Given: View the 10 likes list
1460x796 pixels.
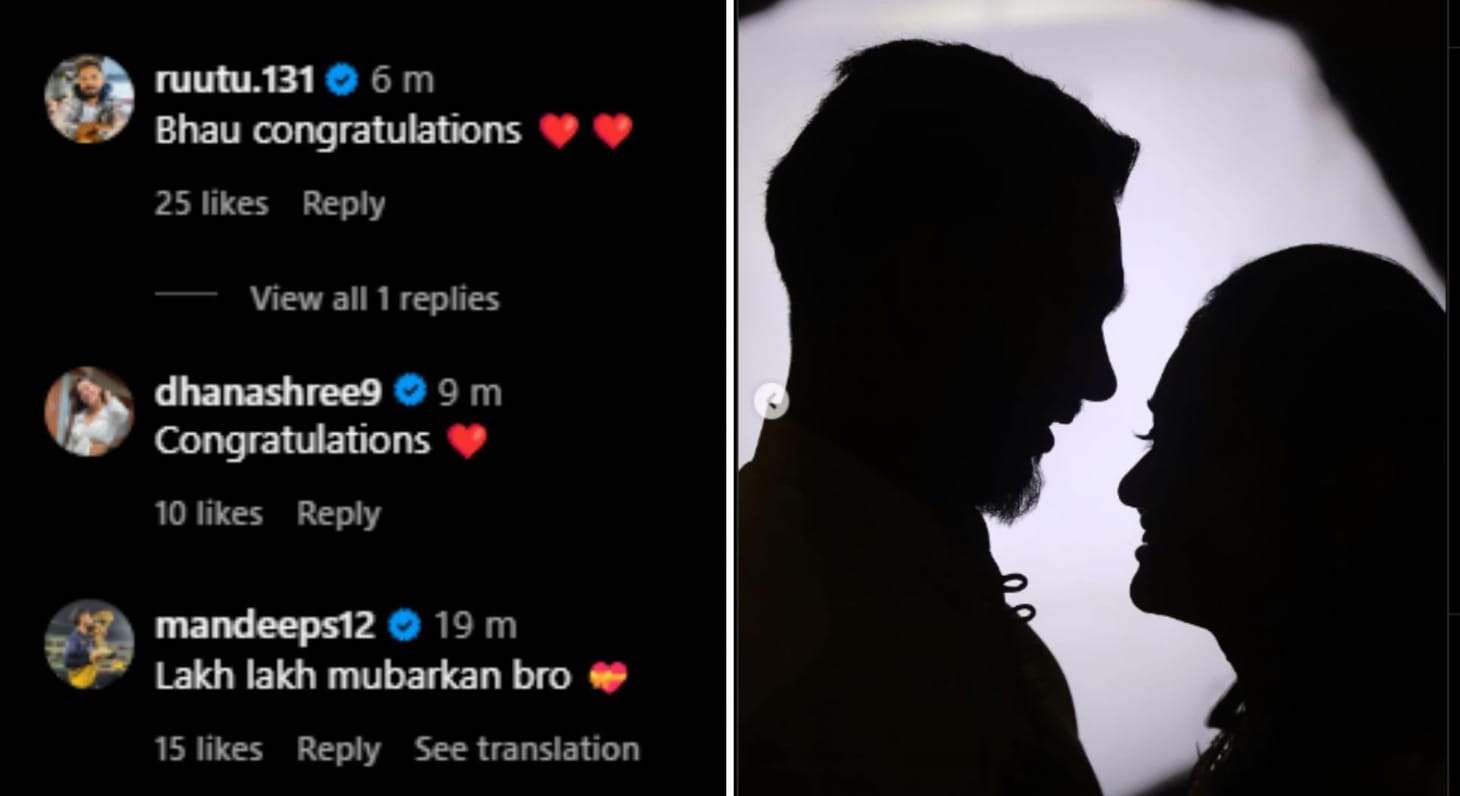Looking at the screenshot, I should click(208, 513).
